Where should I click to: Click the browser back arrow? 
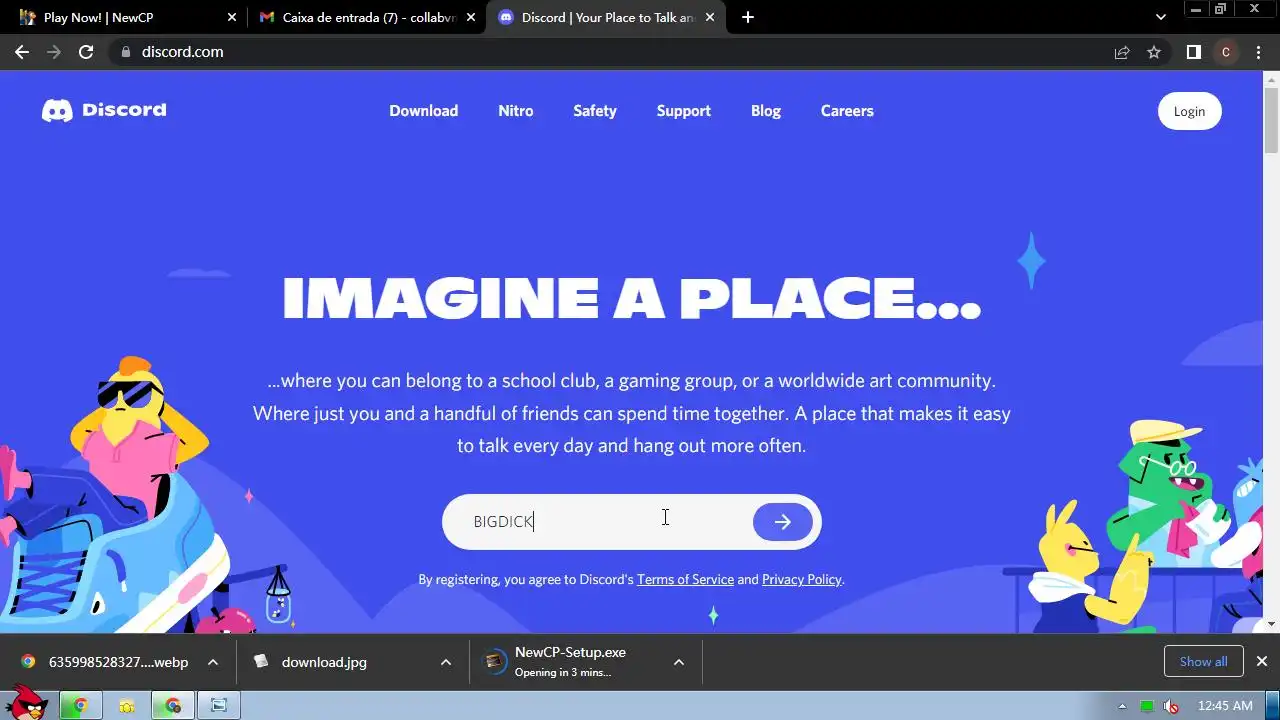(22, 52)
